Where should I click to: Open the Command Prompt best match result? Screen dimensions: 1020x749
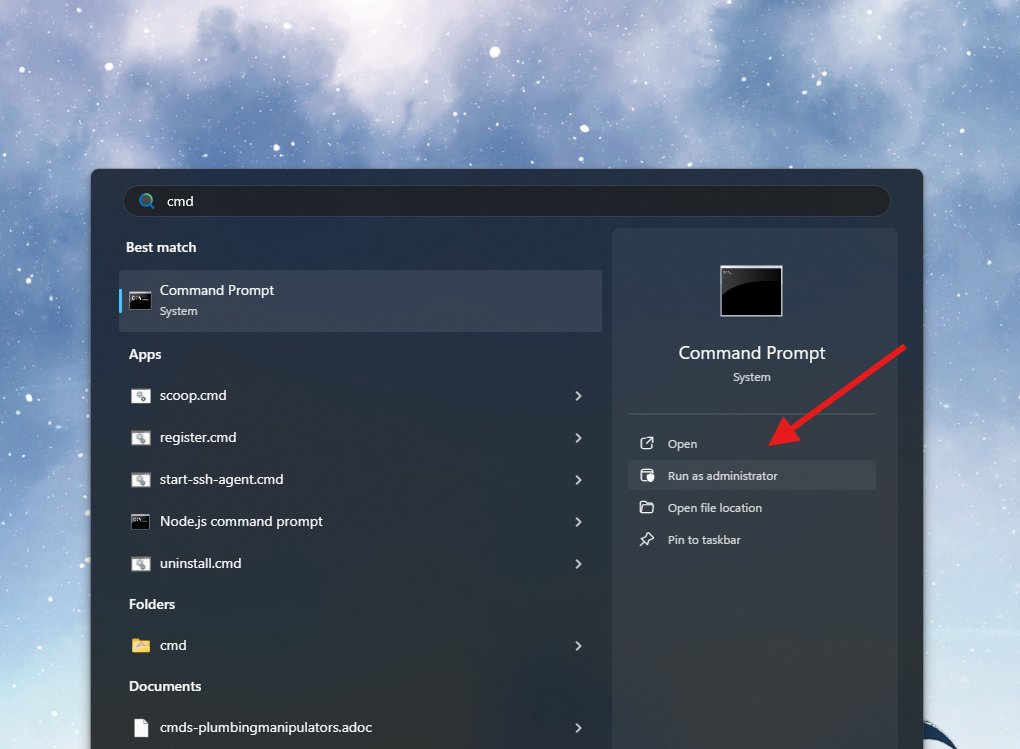(x=360, y=301)
